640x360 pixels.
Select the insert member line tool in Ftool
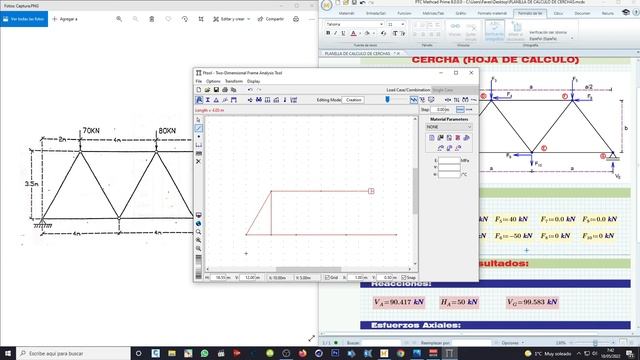tap(199, 128)
